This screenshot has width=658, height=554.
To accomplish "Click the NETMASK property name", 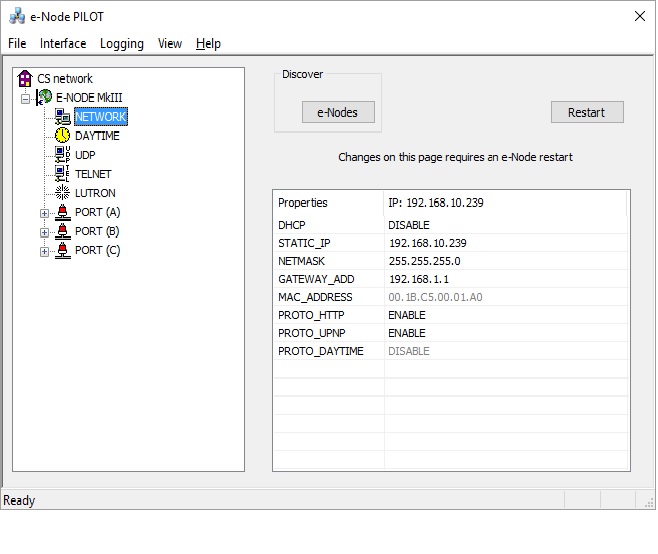I will (301, 261).
